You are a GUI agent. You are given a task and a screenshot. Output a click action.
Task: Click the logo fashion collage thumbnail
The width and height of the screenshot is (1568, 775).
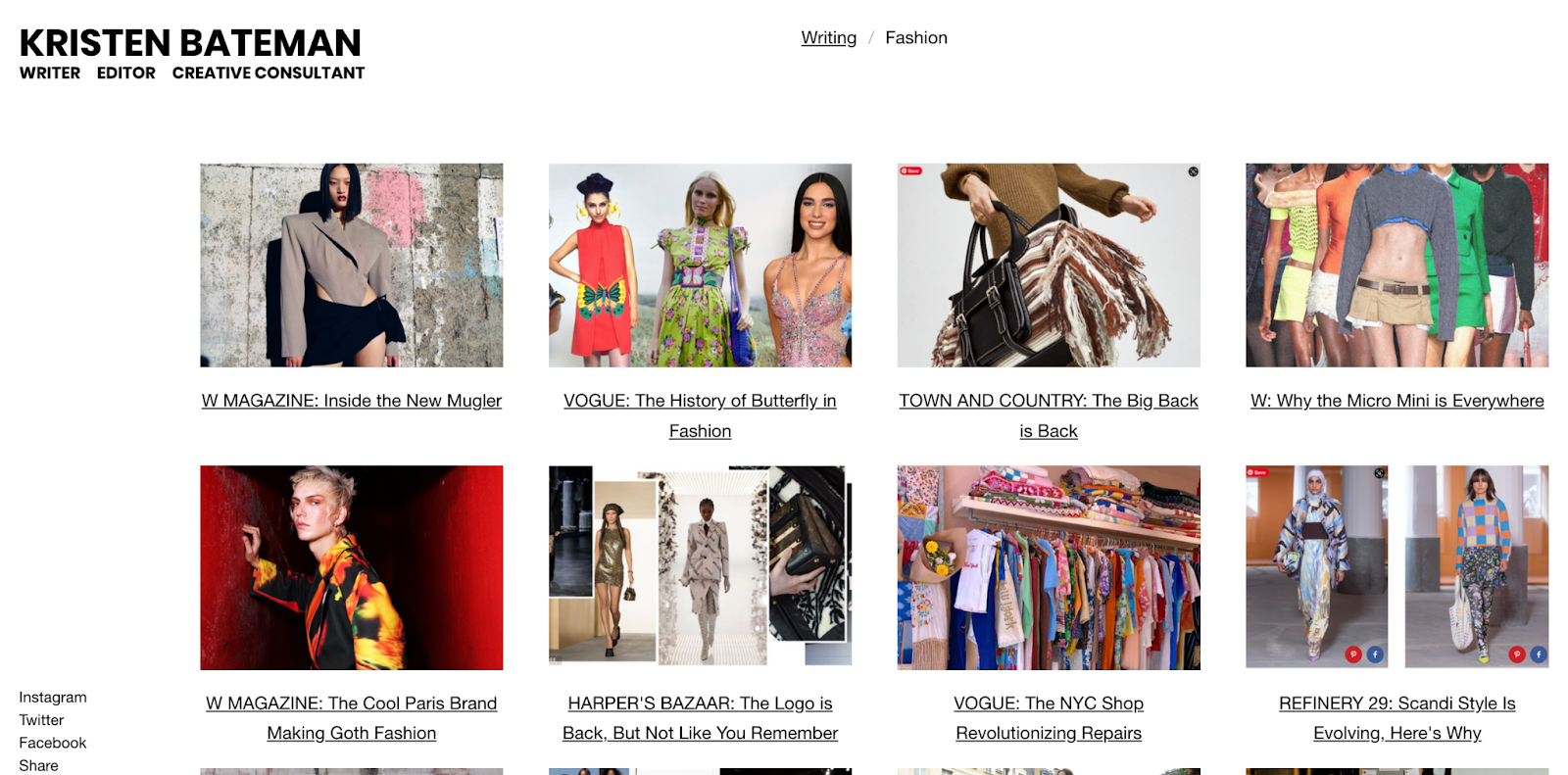point(700,566)
